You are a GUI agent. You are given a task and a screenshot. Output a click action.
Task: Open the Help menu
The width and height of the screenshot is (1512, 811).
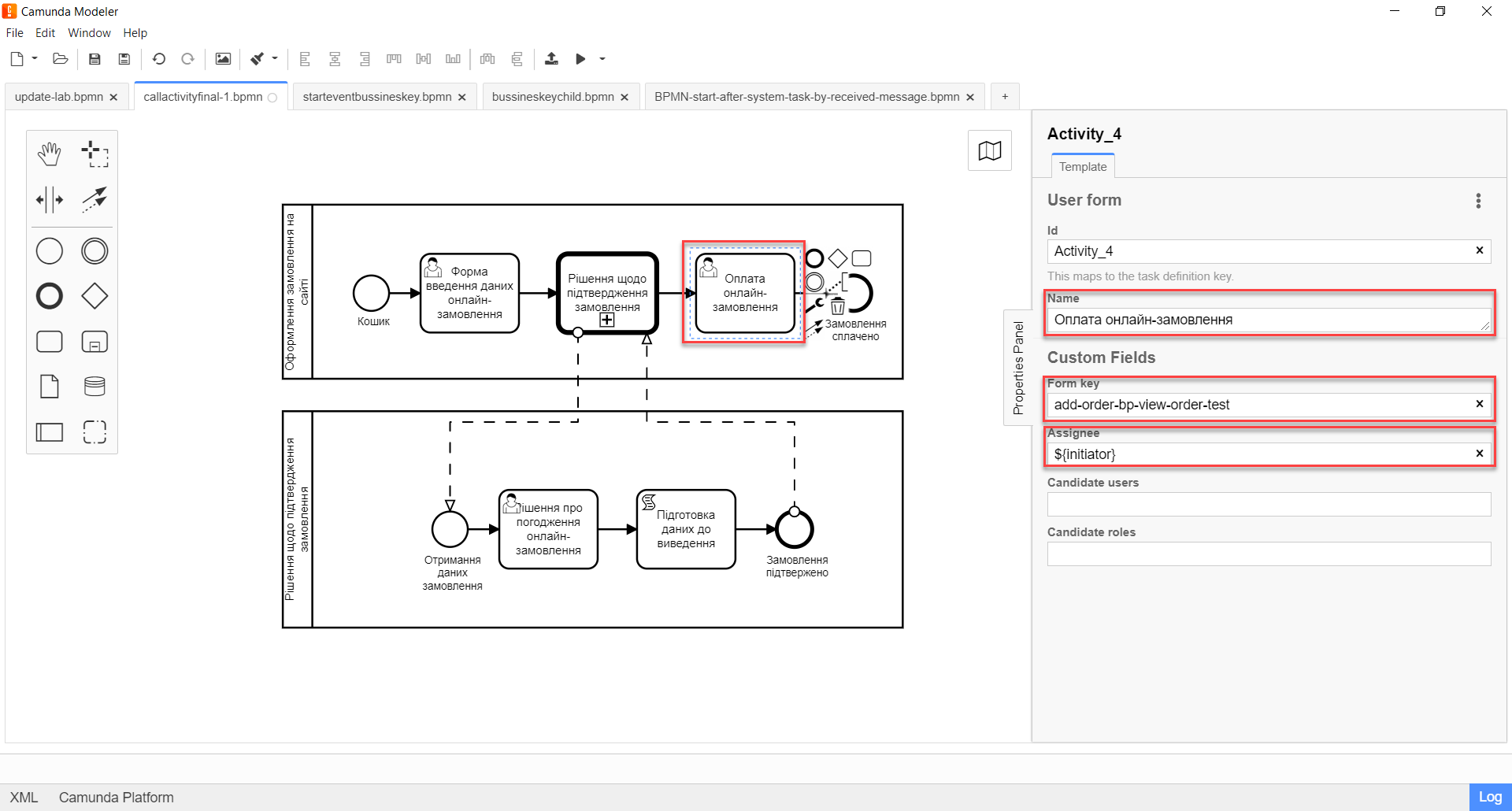pos(135,33)
